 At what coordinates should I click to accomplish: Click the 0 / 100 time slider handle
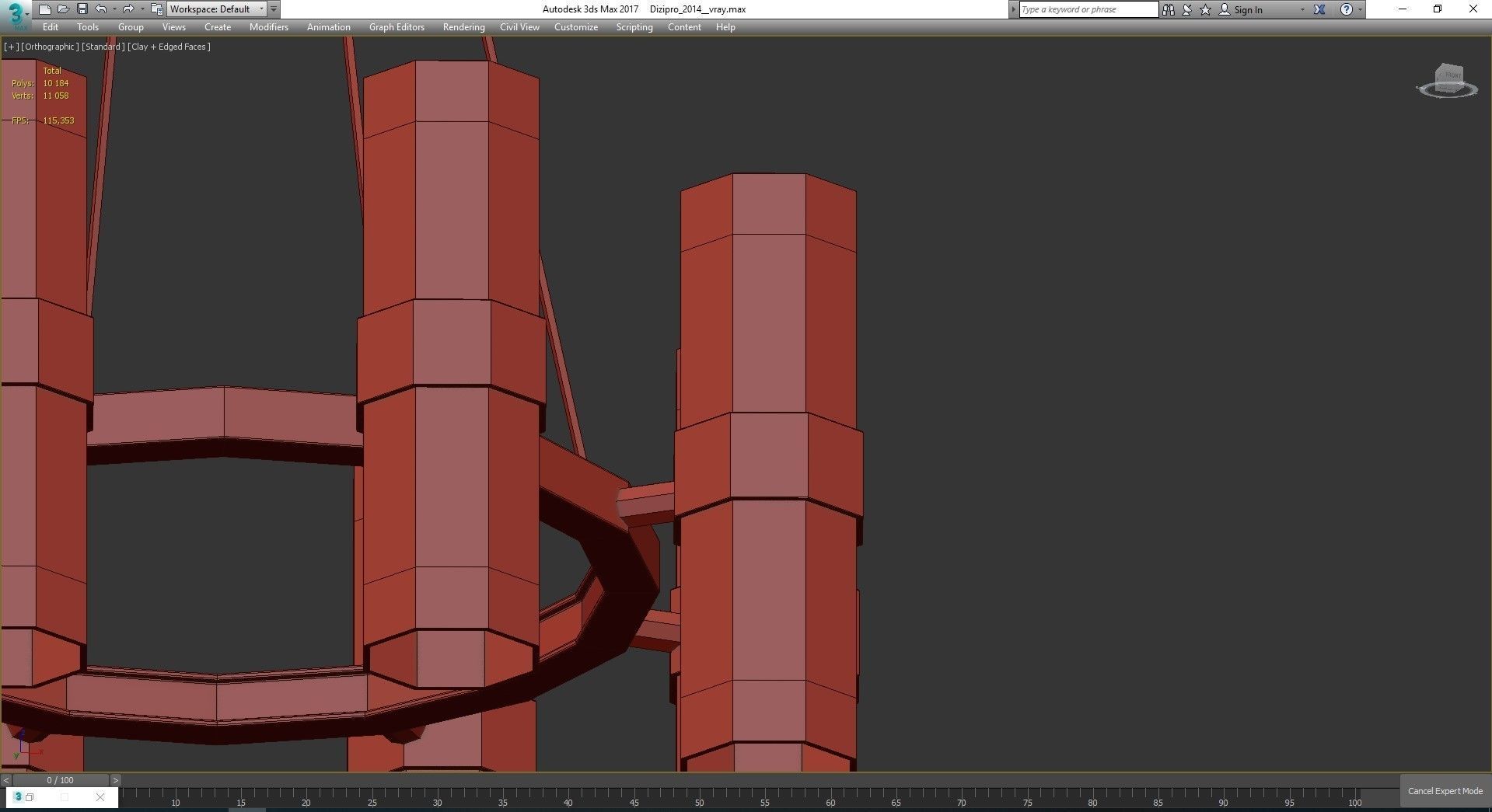click(x=61, y=780)
